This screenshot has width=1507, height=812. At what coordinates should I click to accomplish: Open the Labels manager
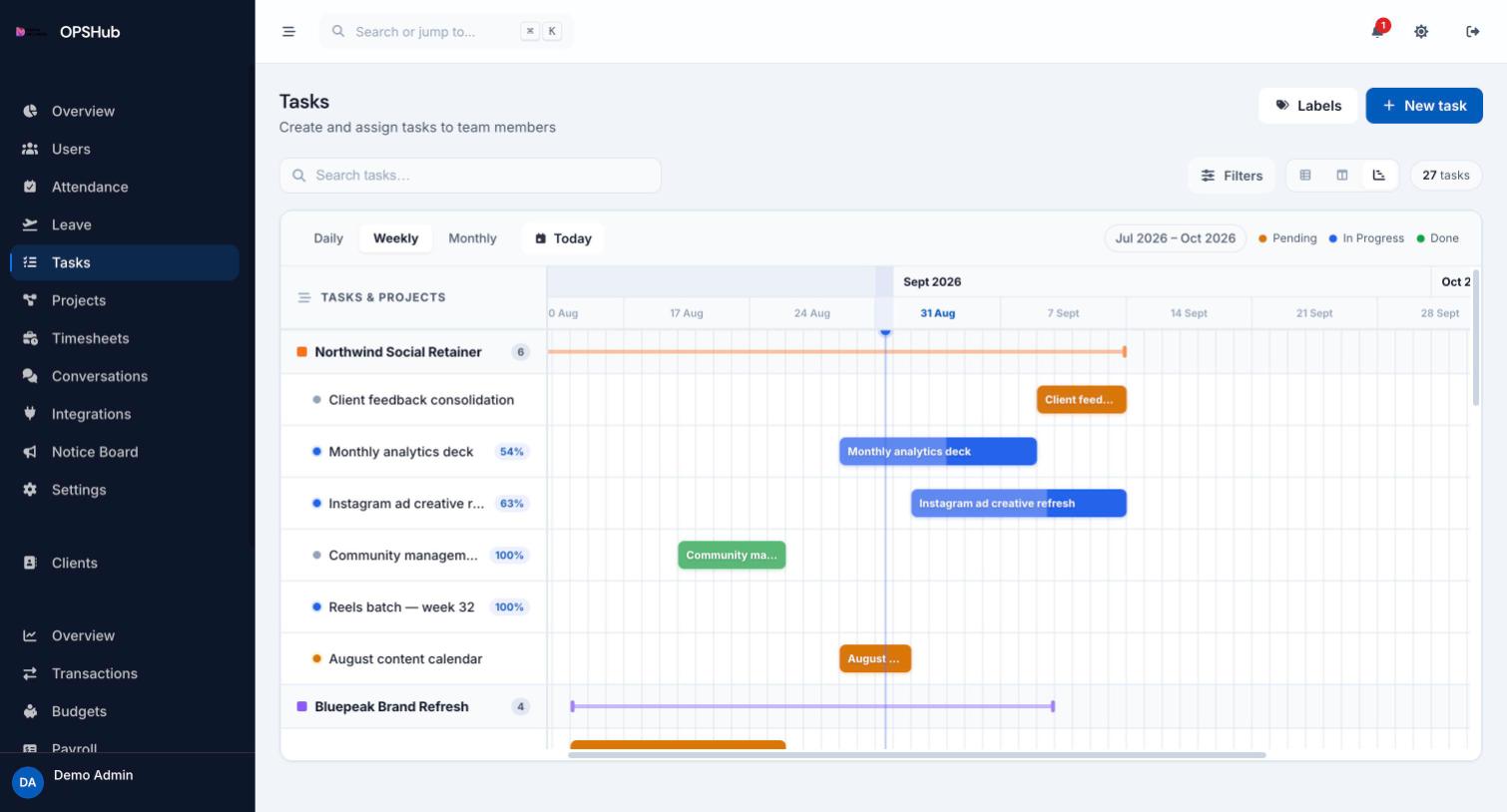(x=1307, y=106)
